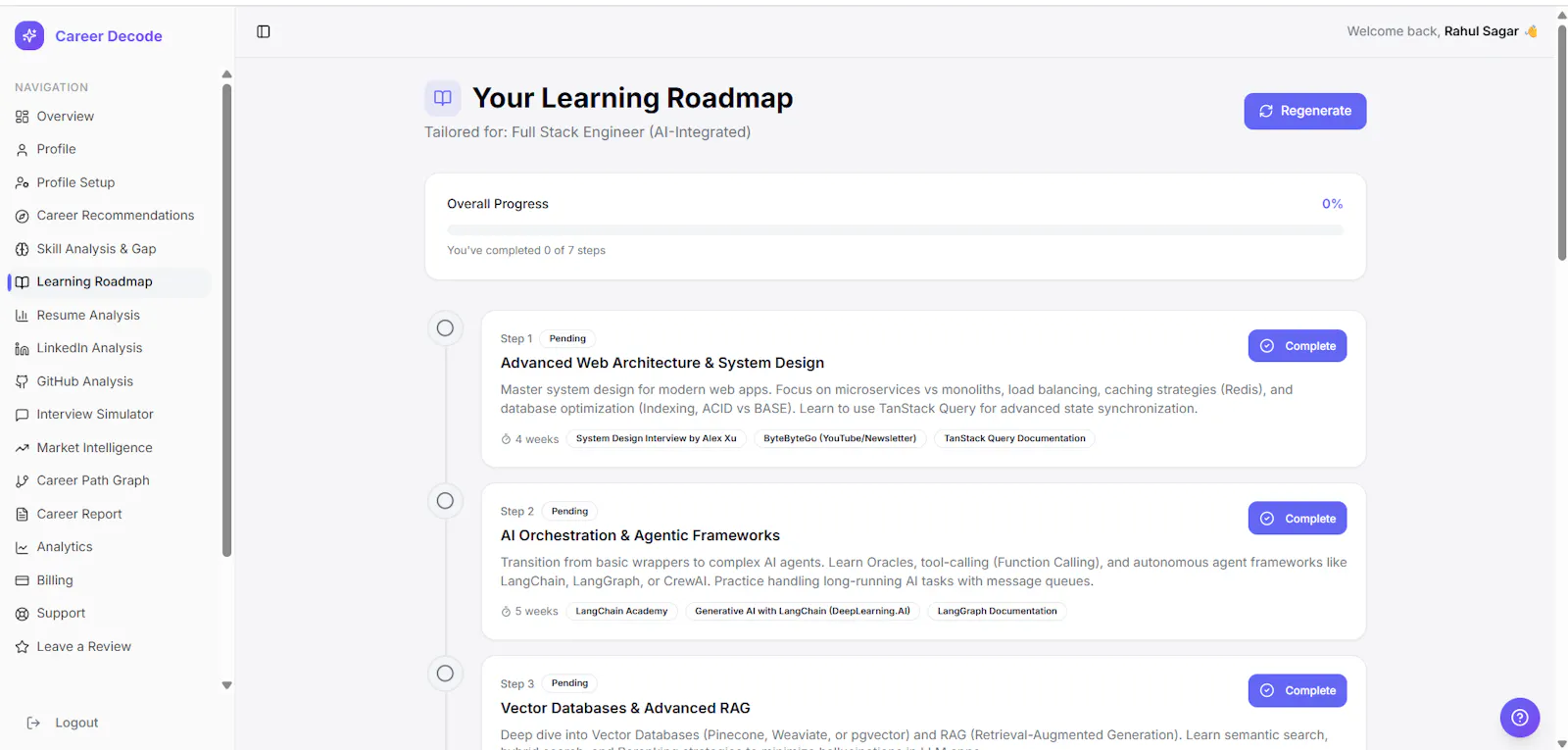Click 'Vector Databases & Advanced RAG' heading

tap(625, 708)
